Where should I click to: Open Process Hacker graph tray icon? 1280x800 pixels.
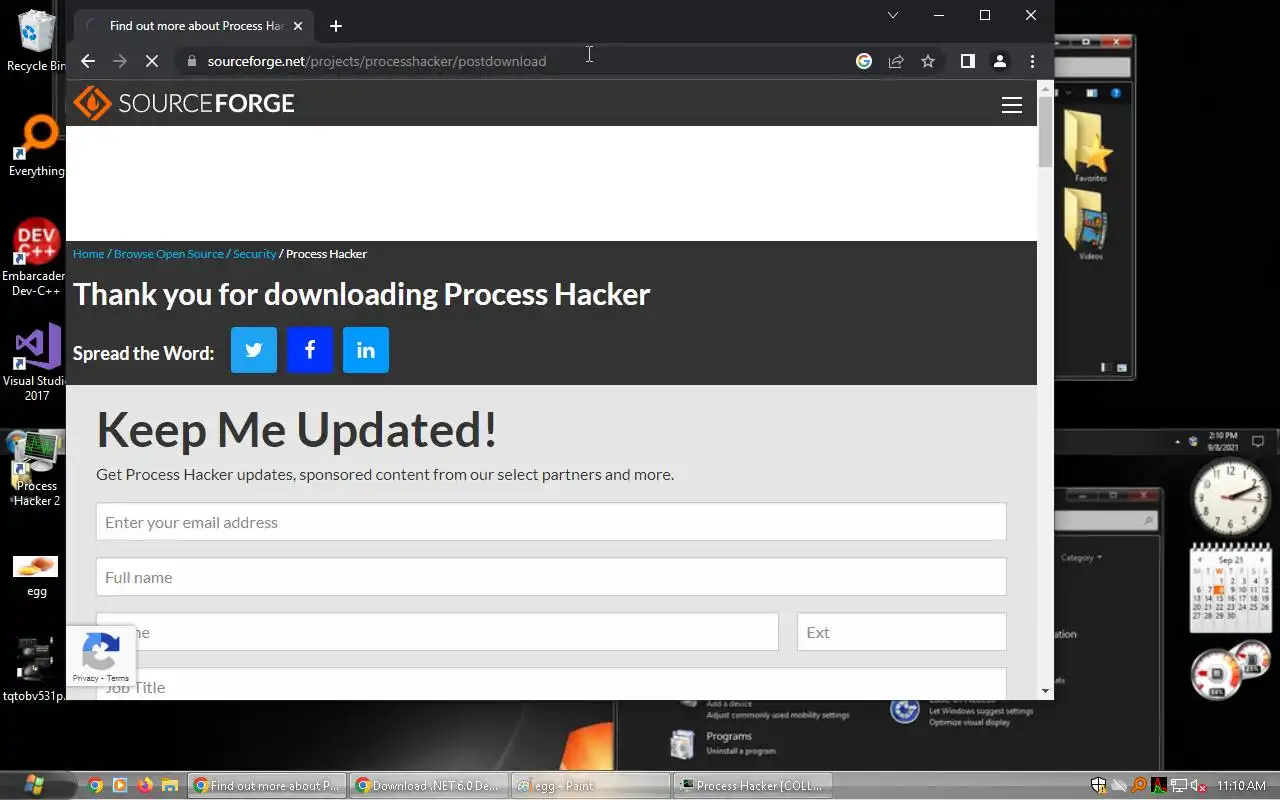1159,786
